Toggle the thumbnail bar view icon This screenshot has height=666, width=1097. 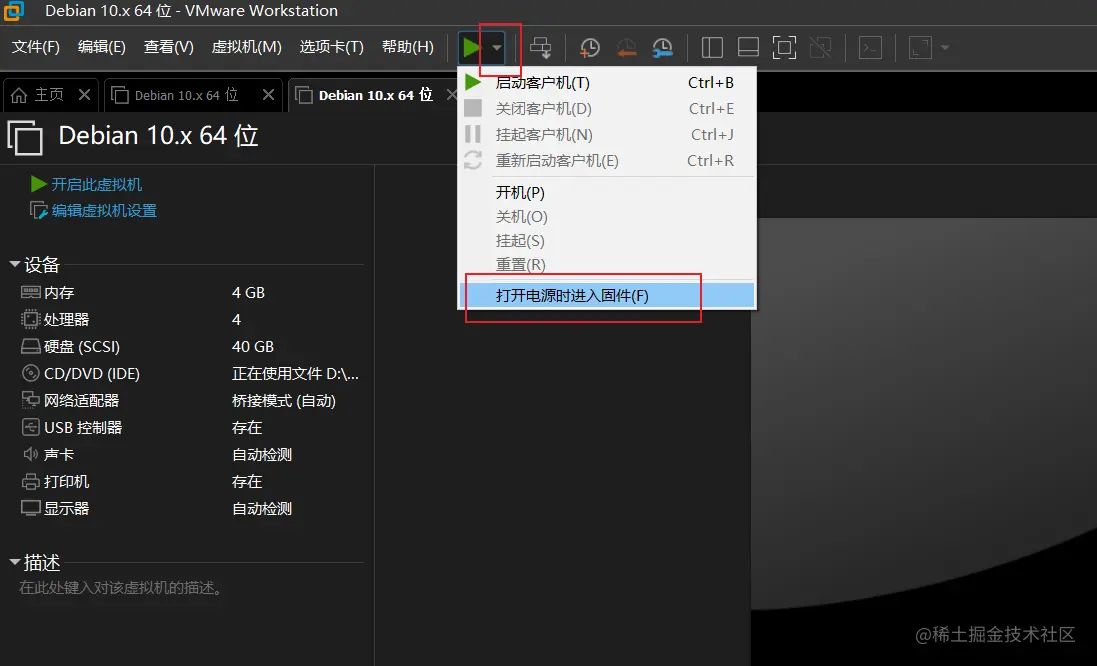click(748, 48)
